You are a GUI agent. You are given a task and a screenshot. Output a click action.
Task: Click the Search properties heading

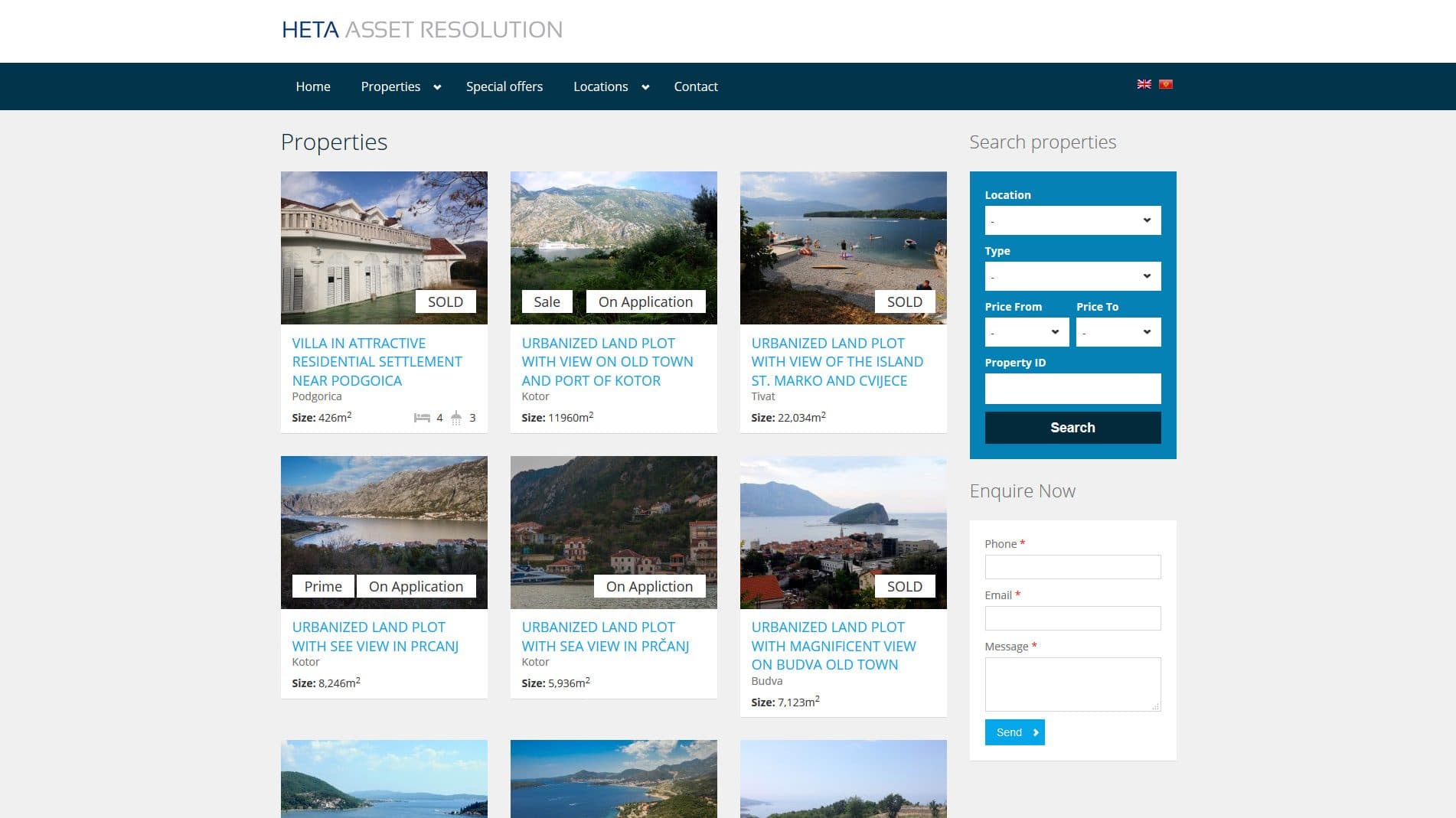coord(1043,142)
